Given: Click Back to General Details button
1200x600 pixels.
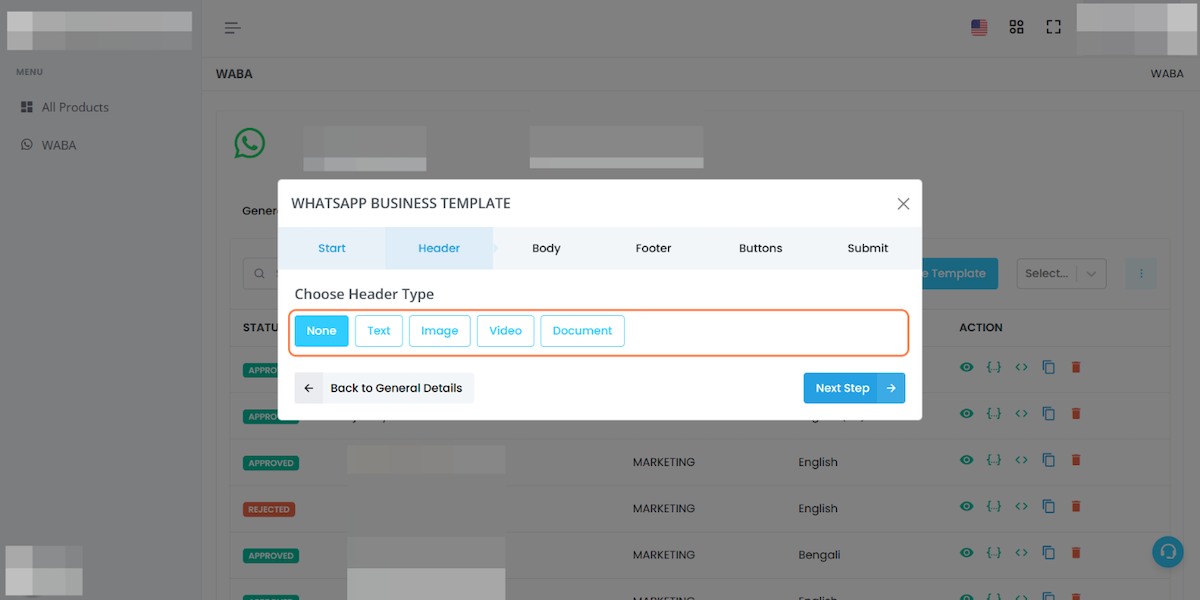Looking at the screenshot, I should (x=384, y=388).
